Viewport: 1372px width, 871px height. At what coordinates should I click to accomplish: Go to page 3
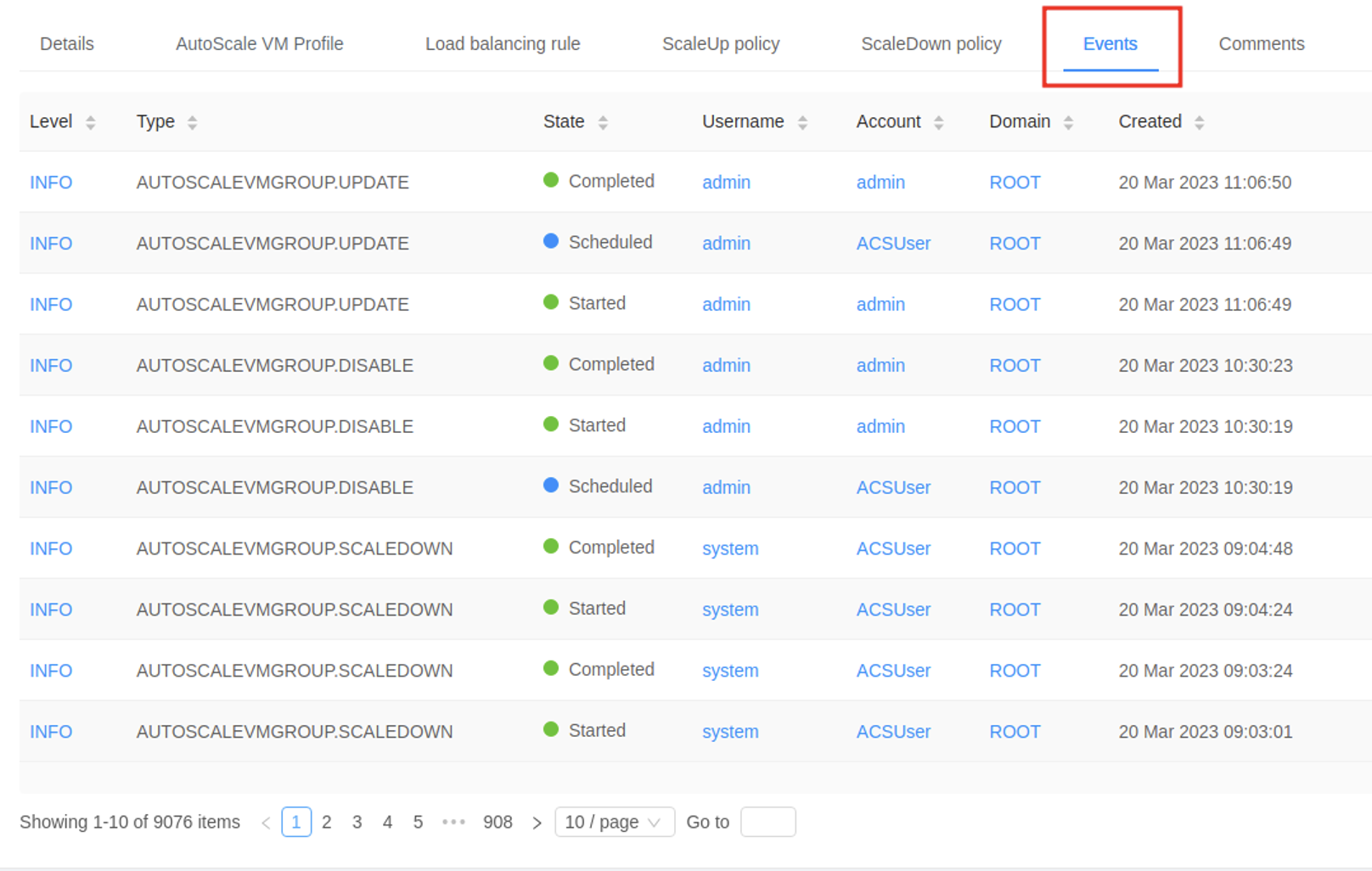(x=357, y=822)
